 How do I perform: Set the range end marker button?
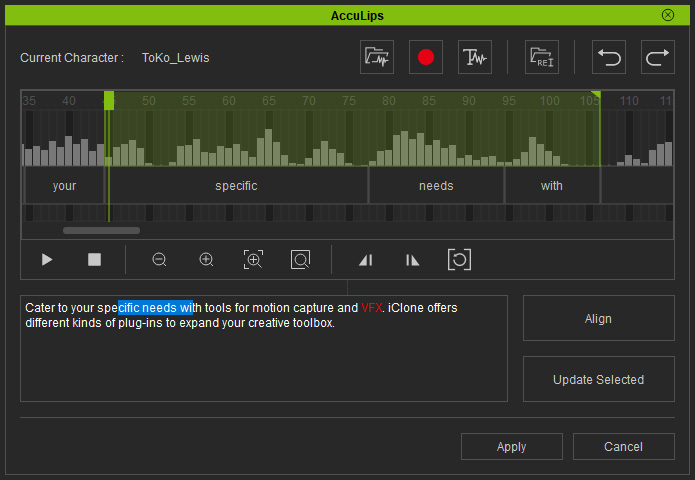point(412,259)
